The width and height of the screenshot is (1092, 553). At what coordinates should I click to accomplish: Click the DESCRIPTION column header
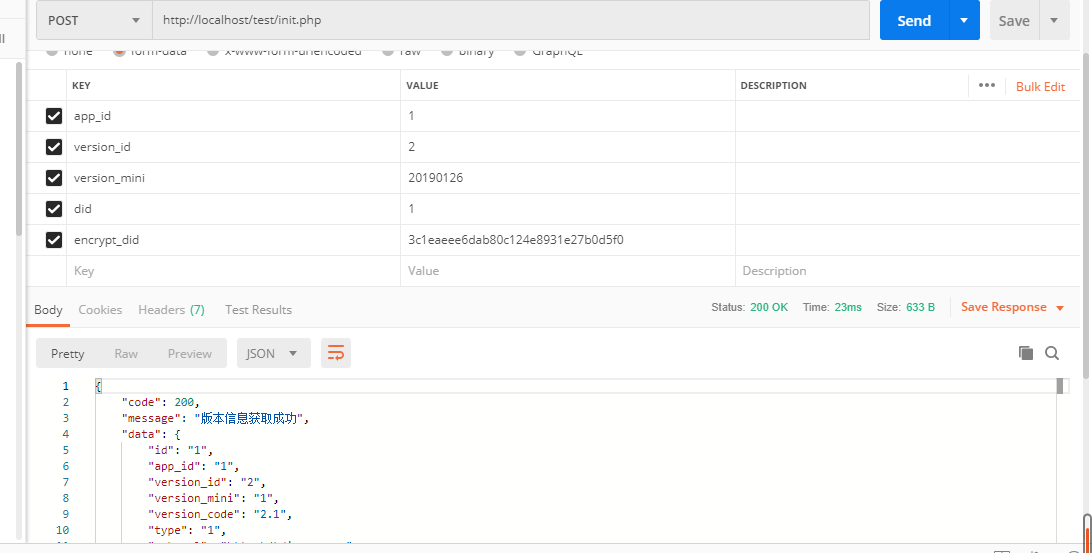(x=773, y=86)
